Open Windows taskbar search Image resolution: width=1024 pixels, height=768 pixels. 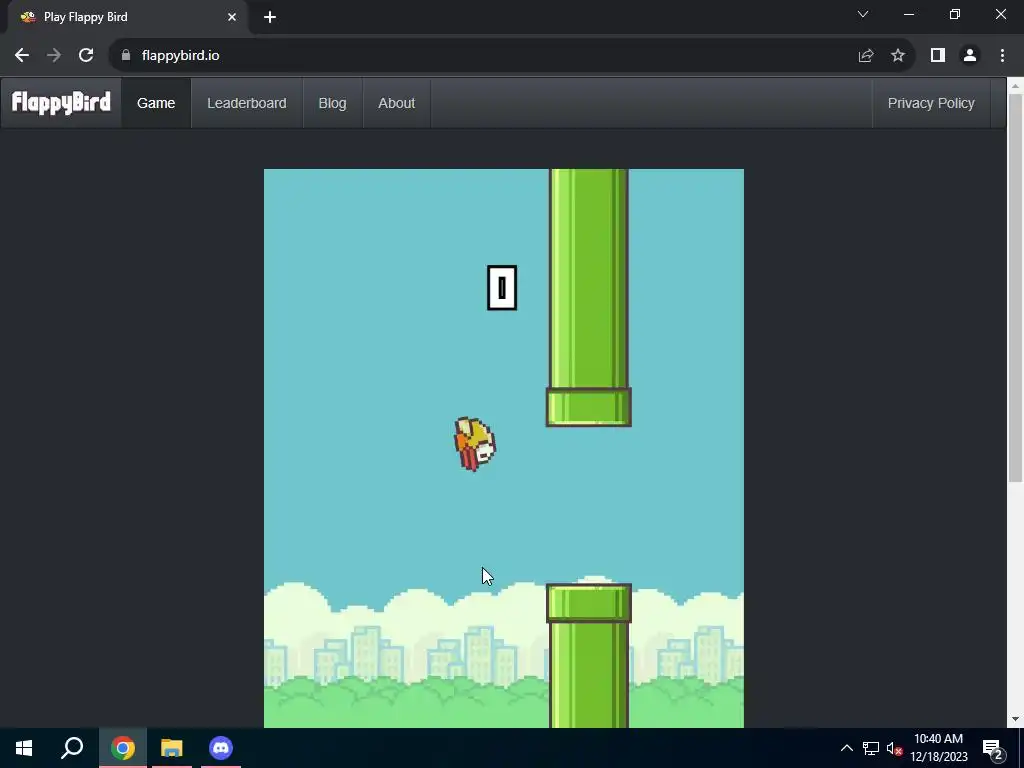click(72, 748)
